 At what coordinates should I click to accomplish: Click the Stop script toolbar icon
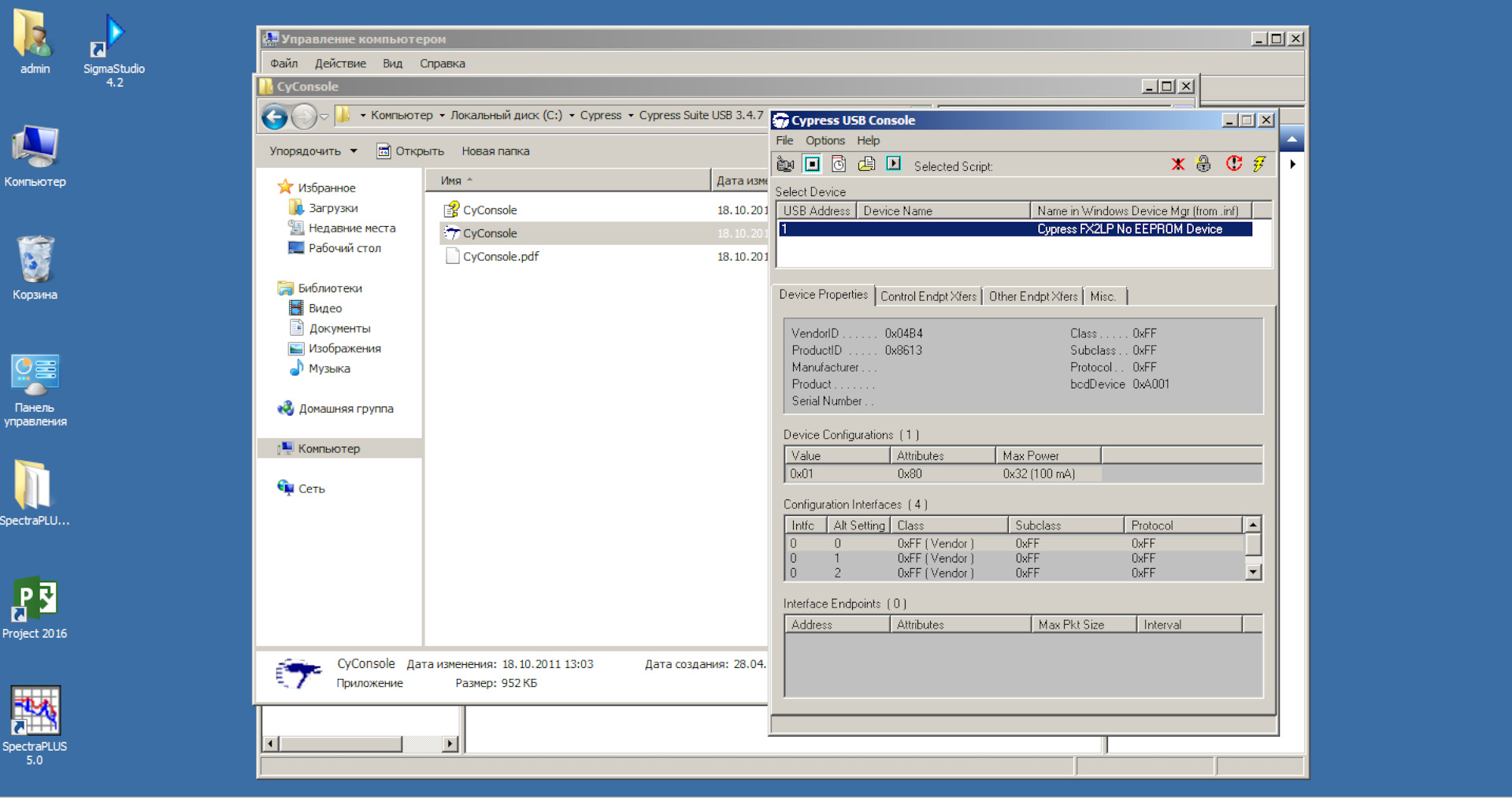click(812, 164)
